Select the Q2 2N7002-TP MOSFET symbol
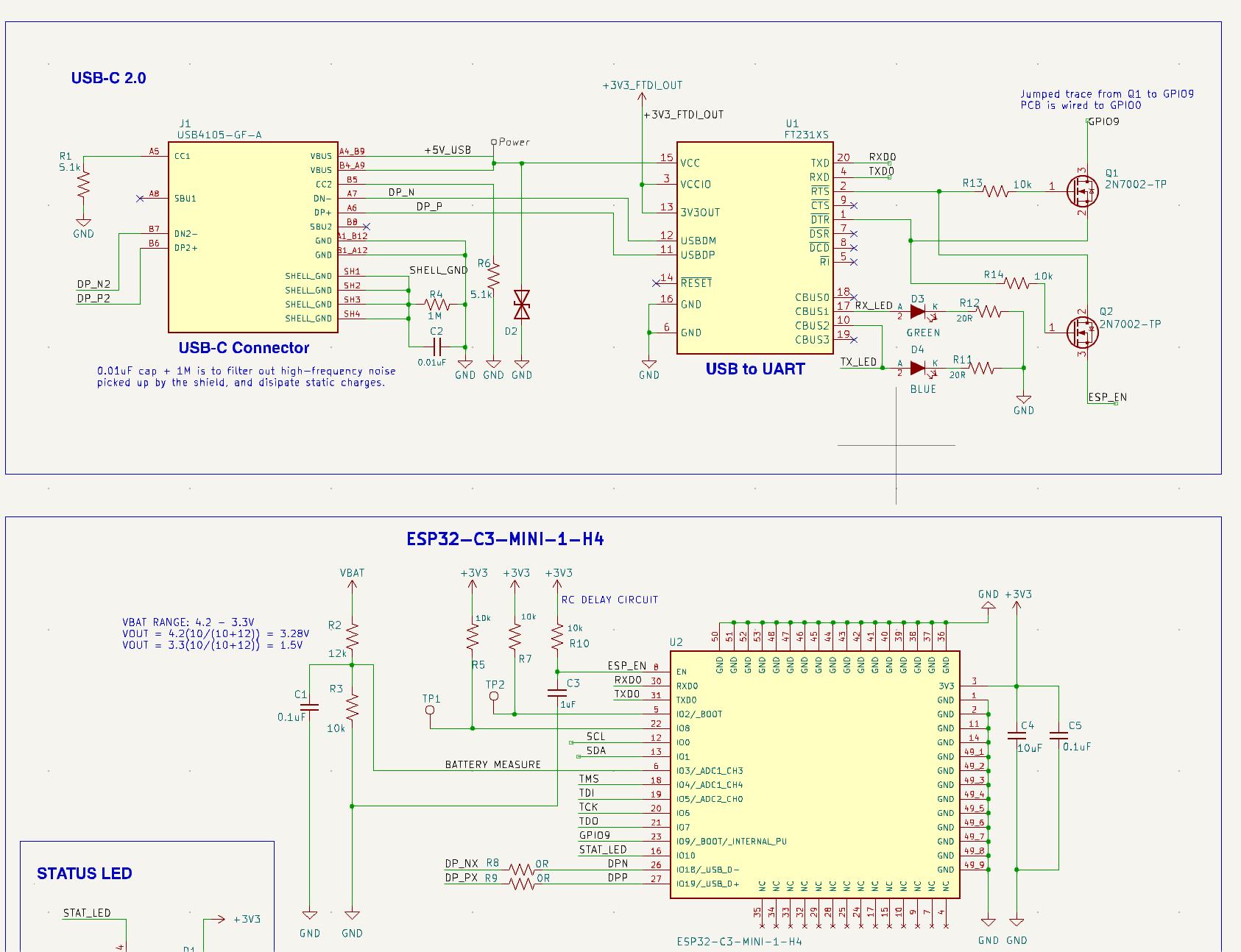This screenshot has width=1241, height=952. pos(1082,332)
